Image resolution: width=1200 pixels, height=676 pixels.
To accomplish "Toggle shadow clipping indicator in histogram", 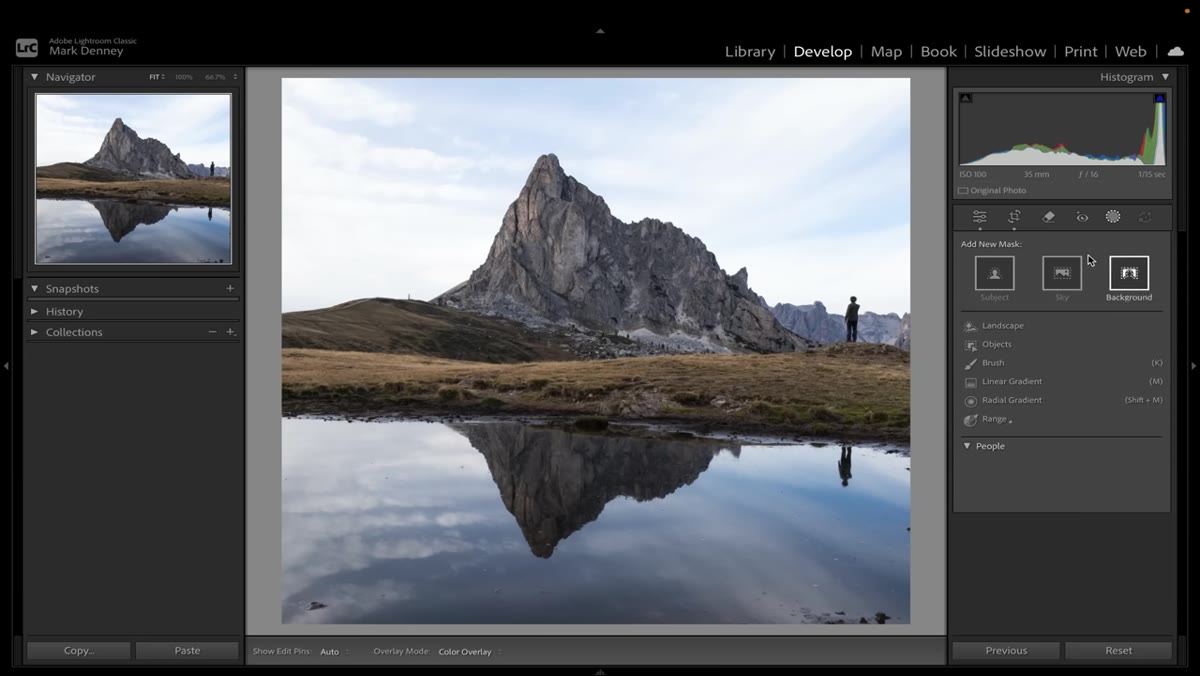I will coord(965,98).
